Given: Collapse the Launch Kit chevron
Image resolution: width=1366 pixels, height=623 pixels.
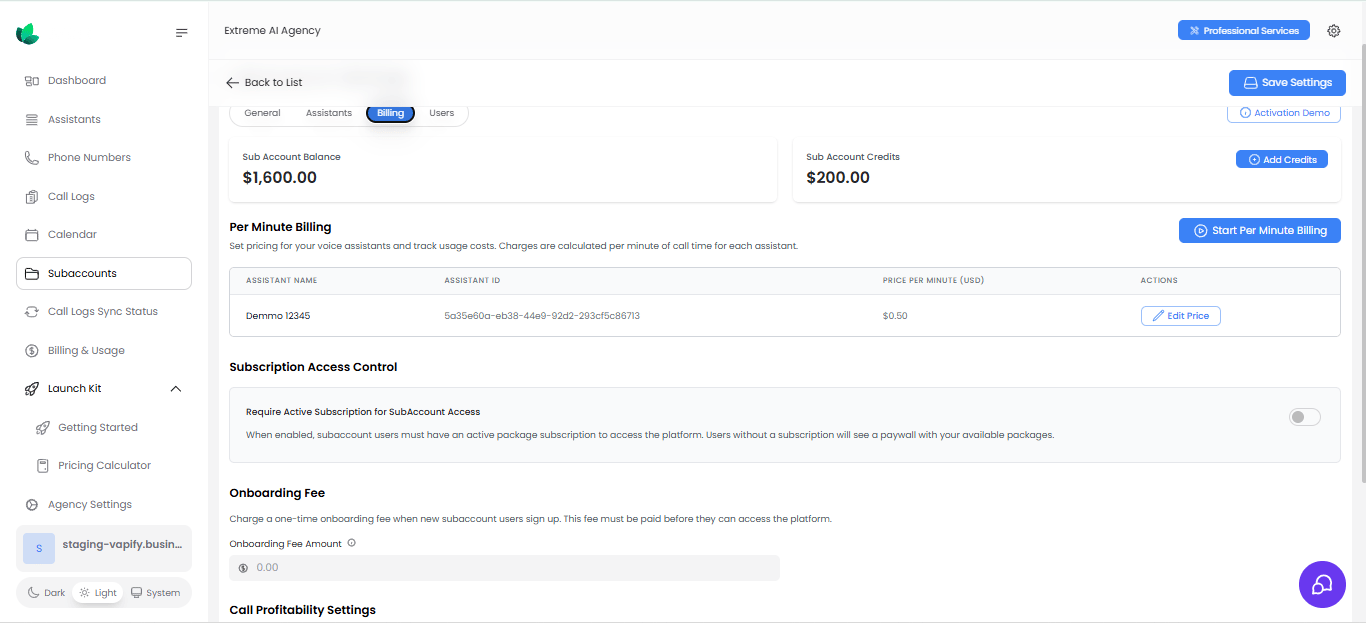Looking at the screenshot, I should tap(176, 389).
